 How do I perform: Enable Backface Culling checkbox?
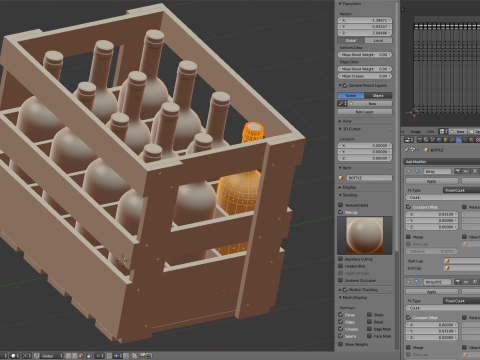[340, 259]
